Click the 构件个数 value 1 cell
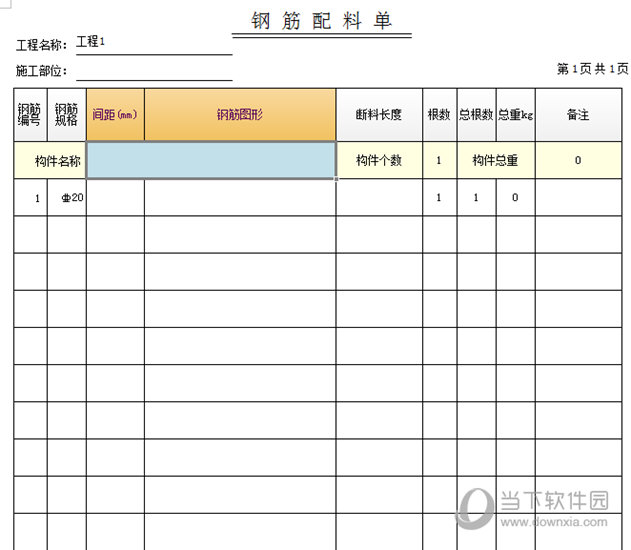Viewport: 631px width, 550px height. click(439, 160)
